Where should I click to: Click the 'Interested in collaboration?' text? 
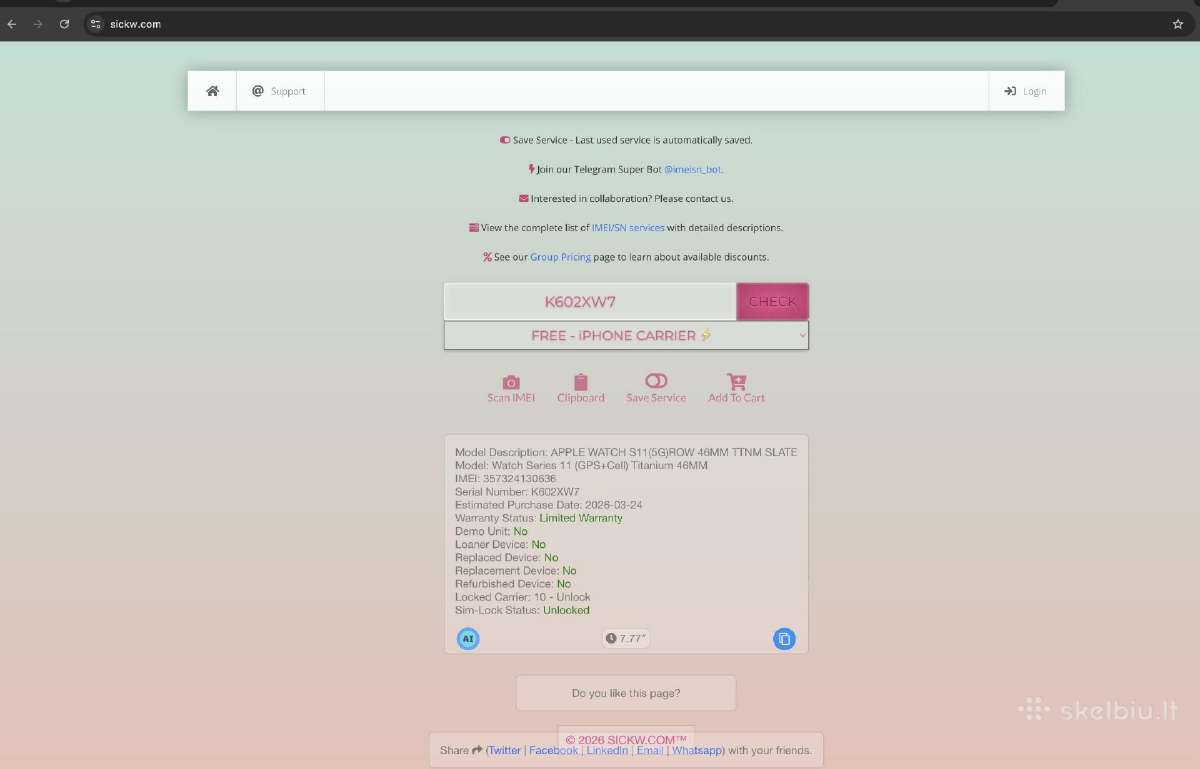pos(626,198)
